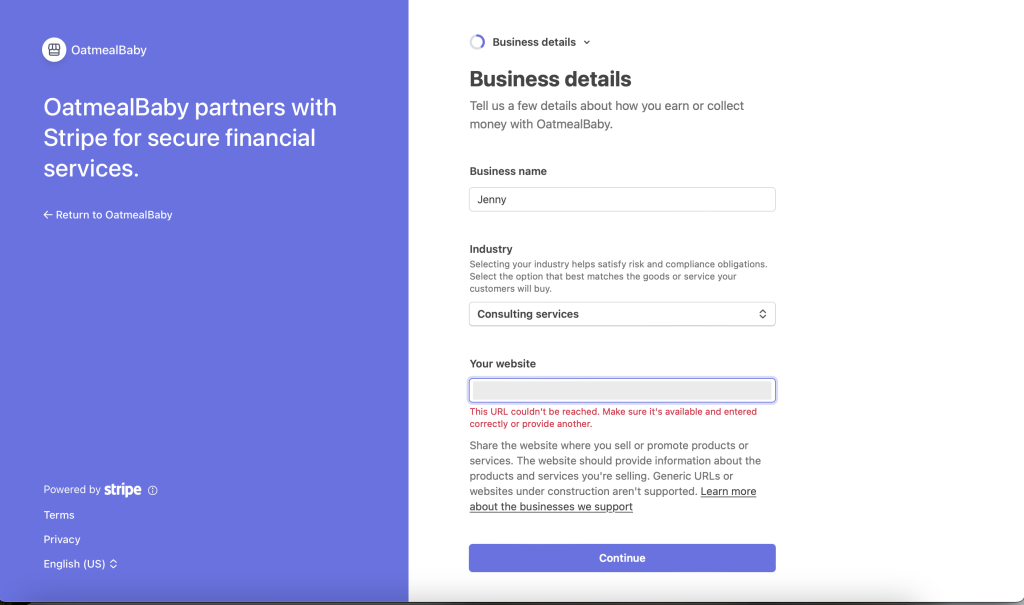Click the info icon next to Stripe

click(x=153, y=490)
